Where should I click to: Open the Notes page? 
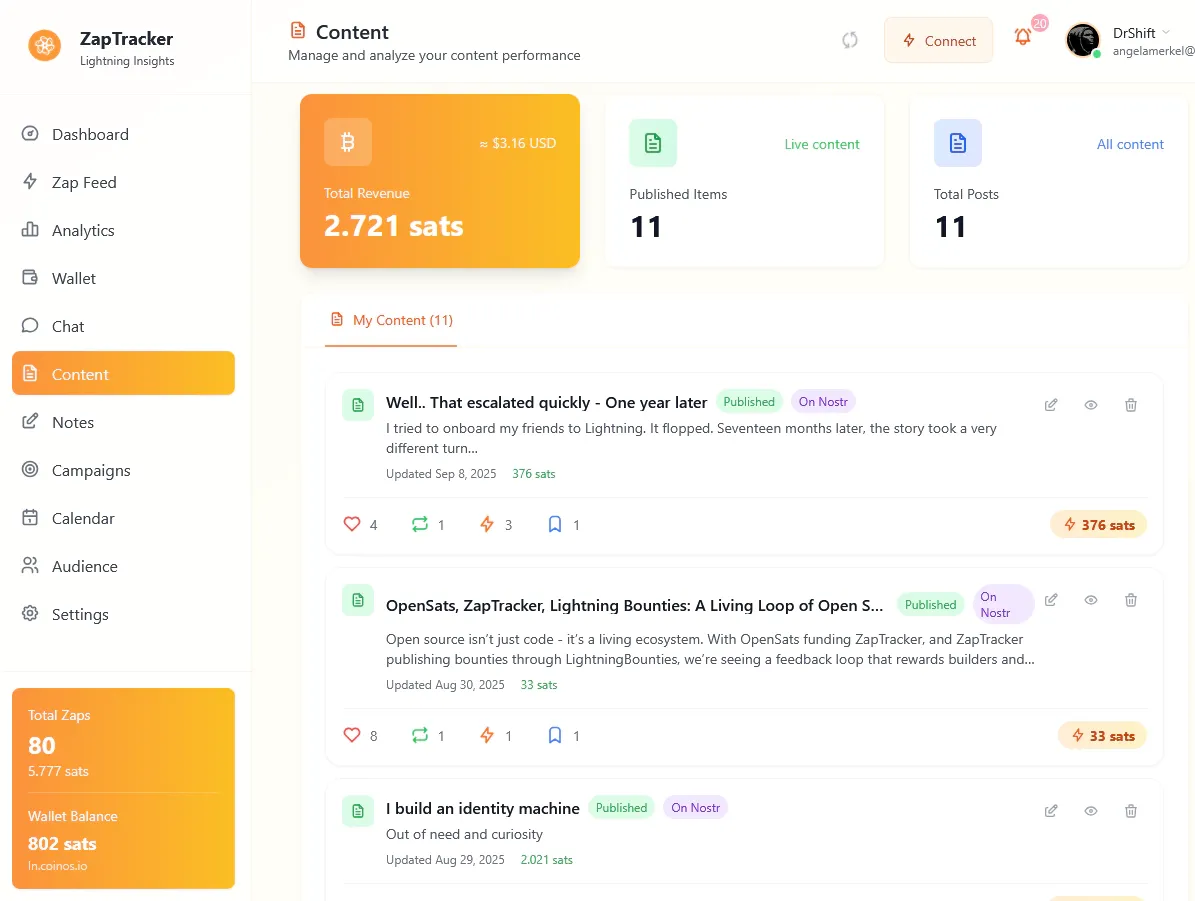[123, 422]
